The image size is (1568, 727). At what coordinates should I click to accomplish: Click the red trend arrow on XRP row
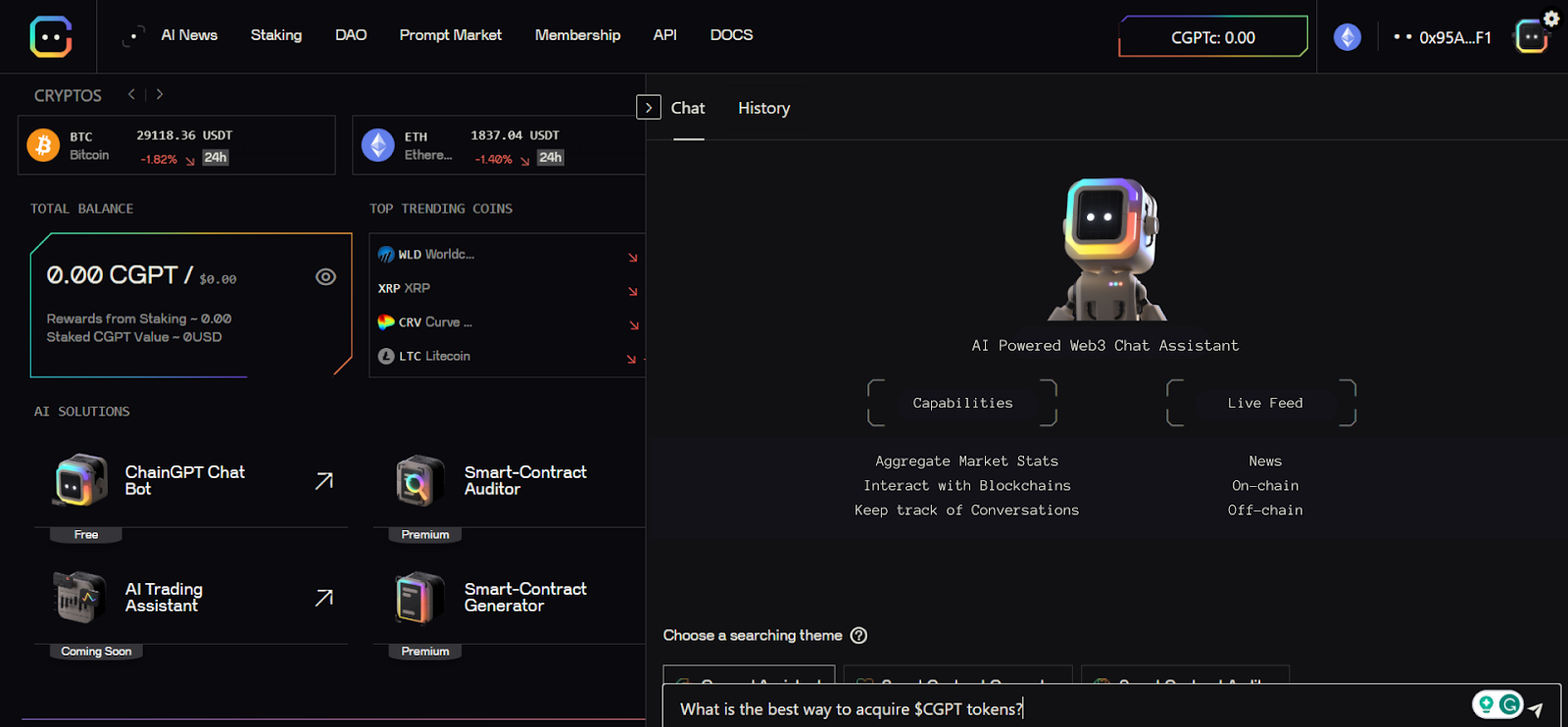(633, 291)
